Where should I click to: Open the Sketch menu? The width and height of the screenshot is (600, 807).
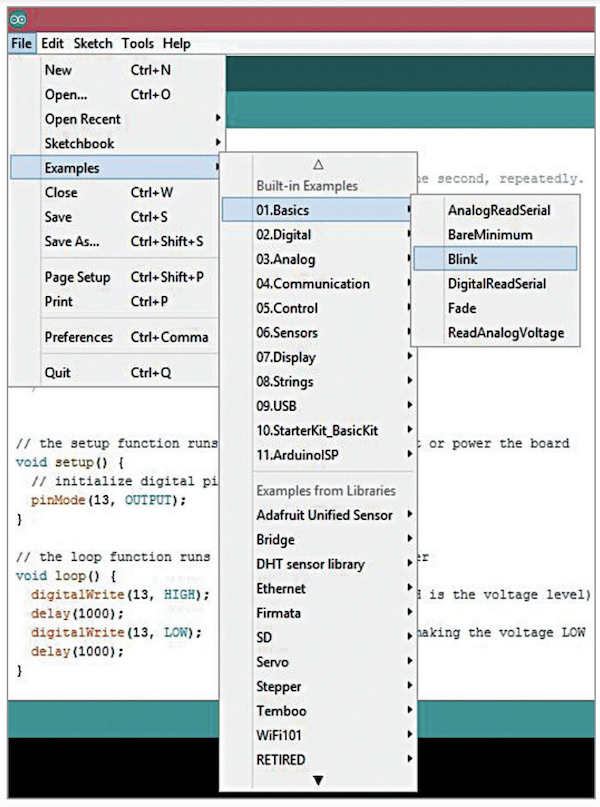[x=93, y=44]
